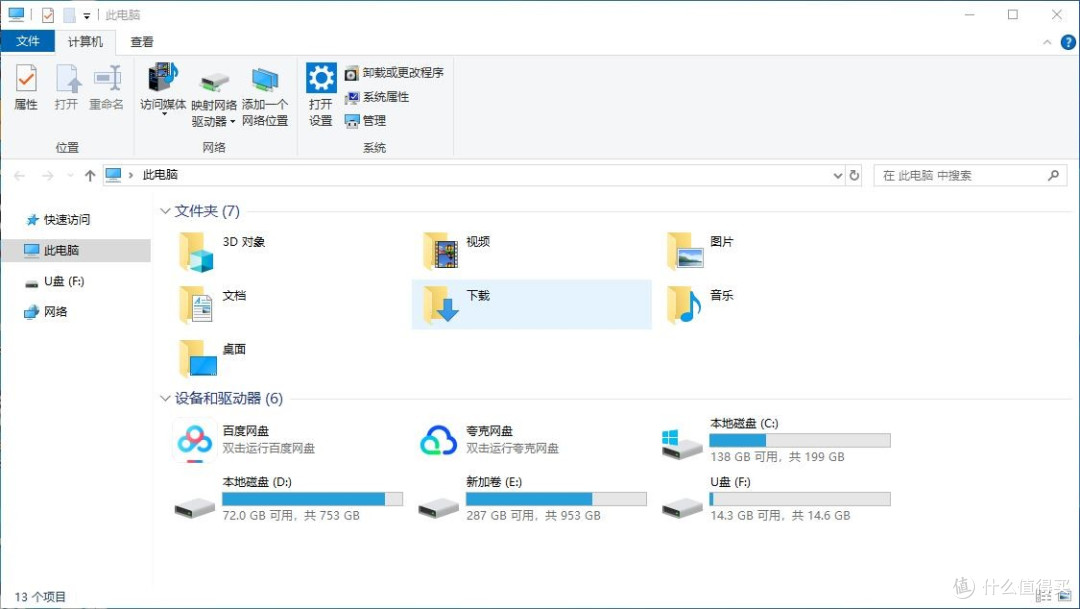This screenshot has width=1080, height=609.
Task: Select the 图片 (Pictures) folder icon
Action: tap(685, 251)
